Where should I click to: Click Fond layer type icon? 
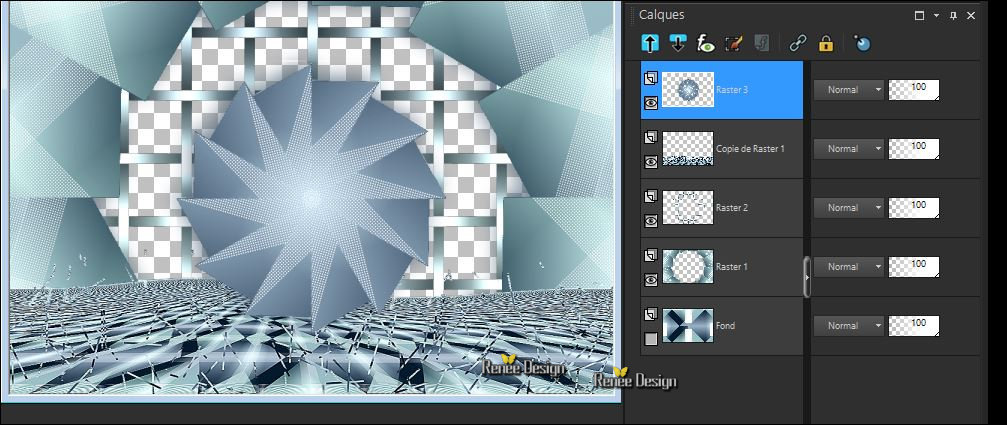[x=651, y=315]
